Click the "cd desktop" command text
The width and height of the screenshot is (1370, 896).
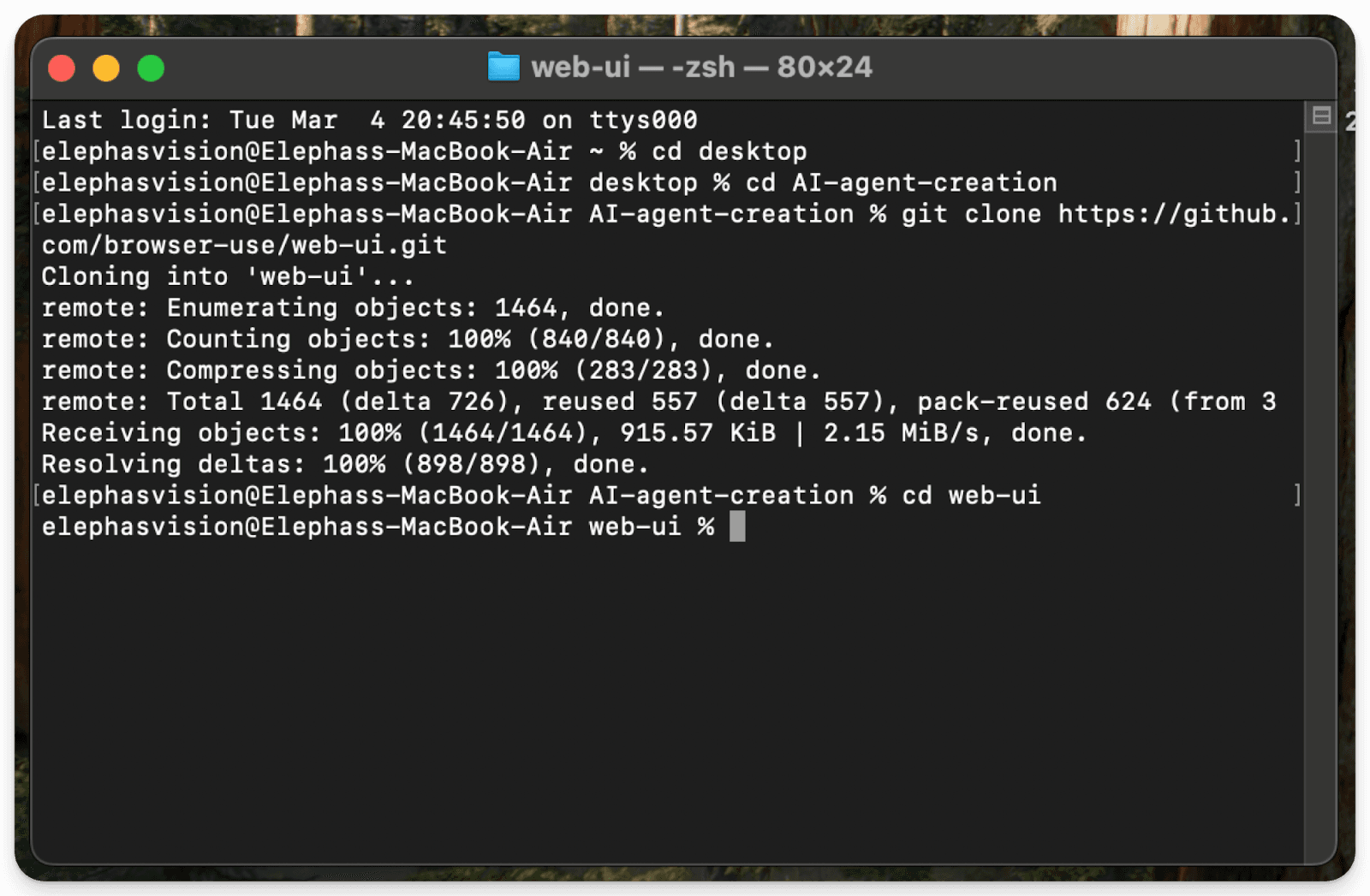coord(729,151)
